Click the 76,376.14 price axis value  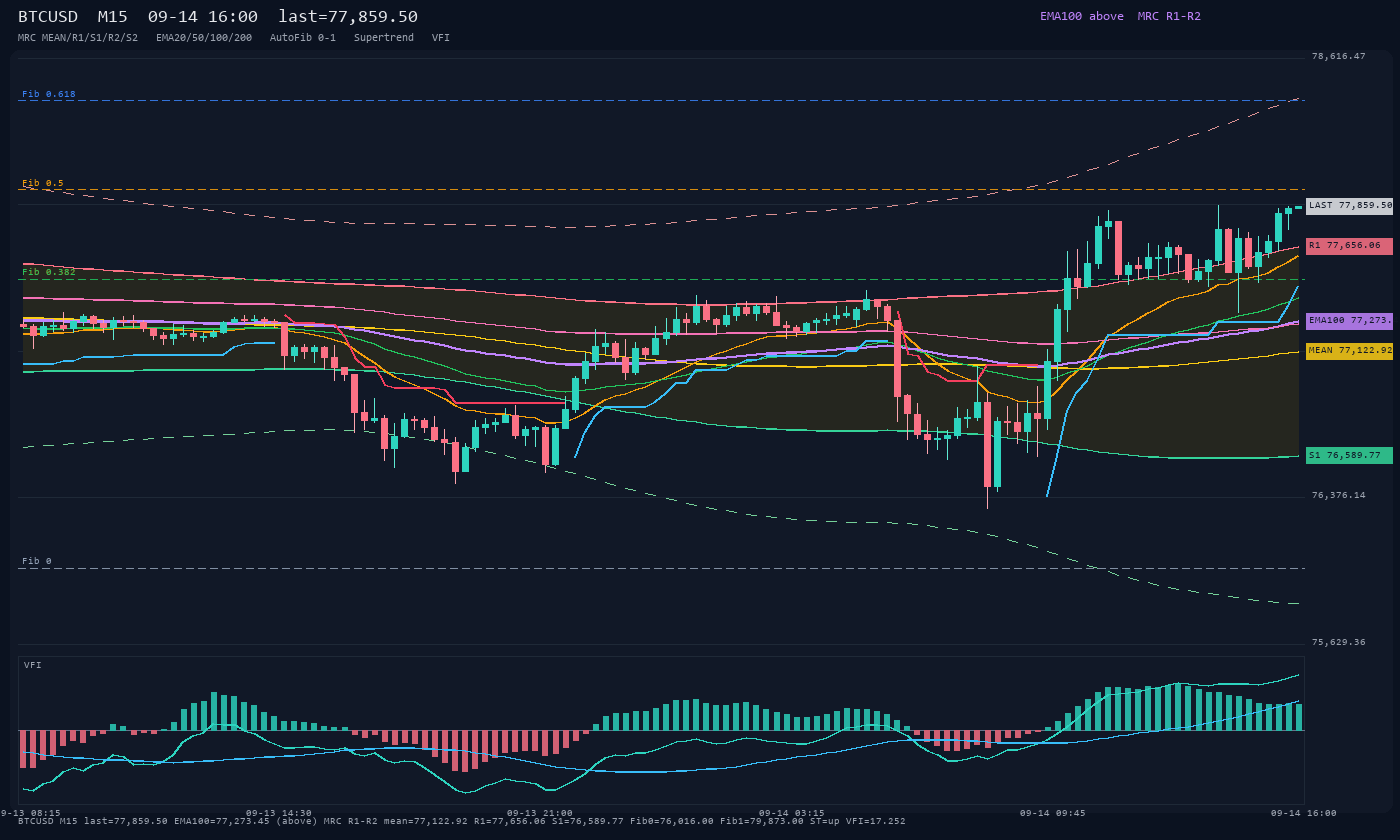click(x=1338, y=495)
